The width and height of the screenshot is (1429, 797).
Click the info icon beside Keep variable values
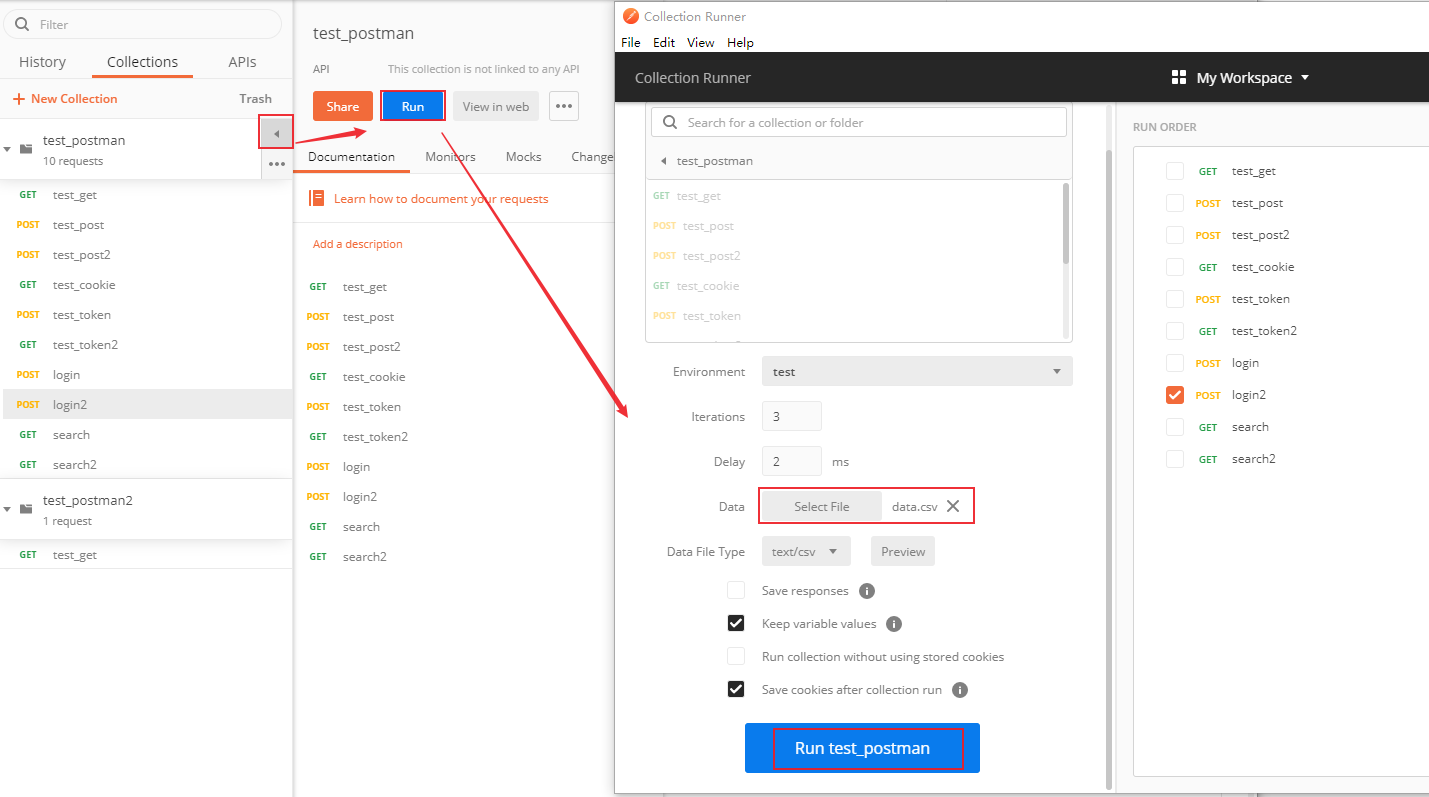coord(894,624)
